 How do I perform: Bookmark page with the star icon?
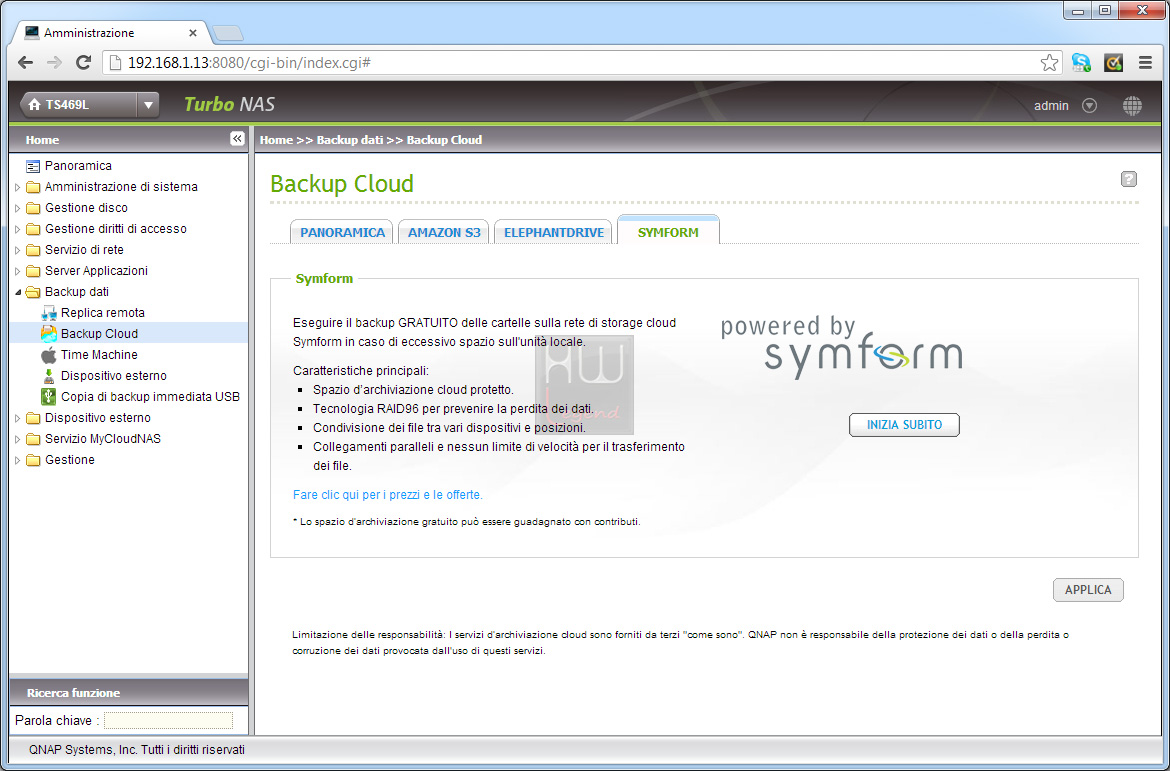[1049, 63]
